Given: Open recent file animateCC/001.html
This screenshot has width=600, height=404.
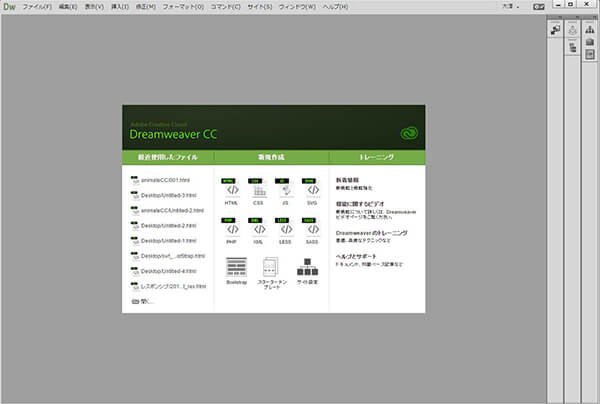Looking at the screenshot, I should click(160, 180).
